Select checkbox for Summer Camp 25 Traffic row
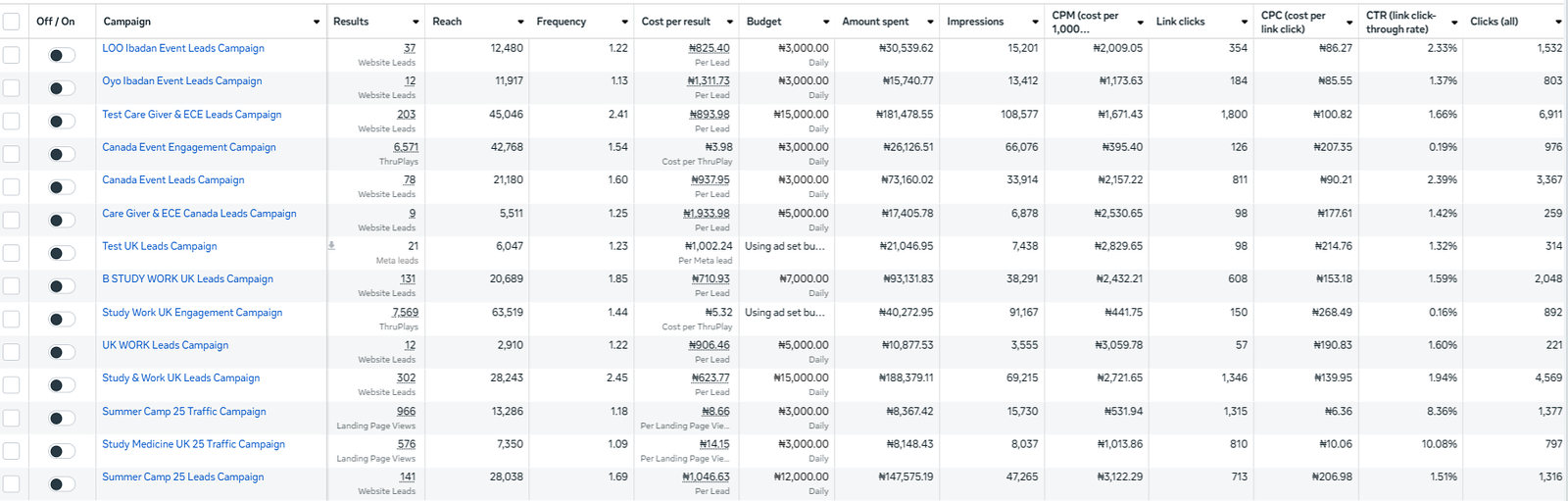The width and height of the screenshot is (1568, 501). [11, 418]
